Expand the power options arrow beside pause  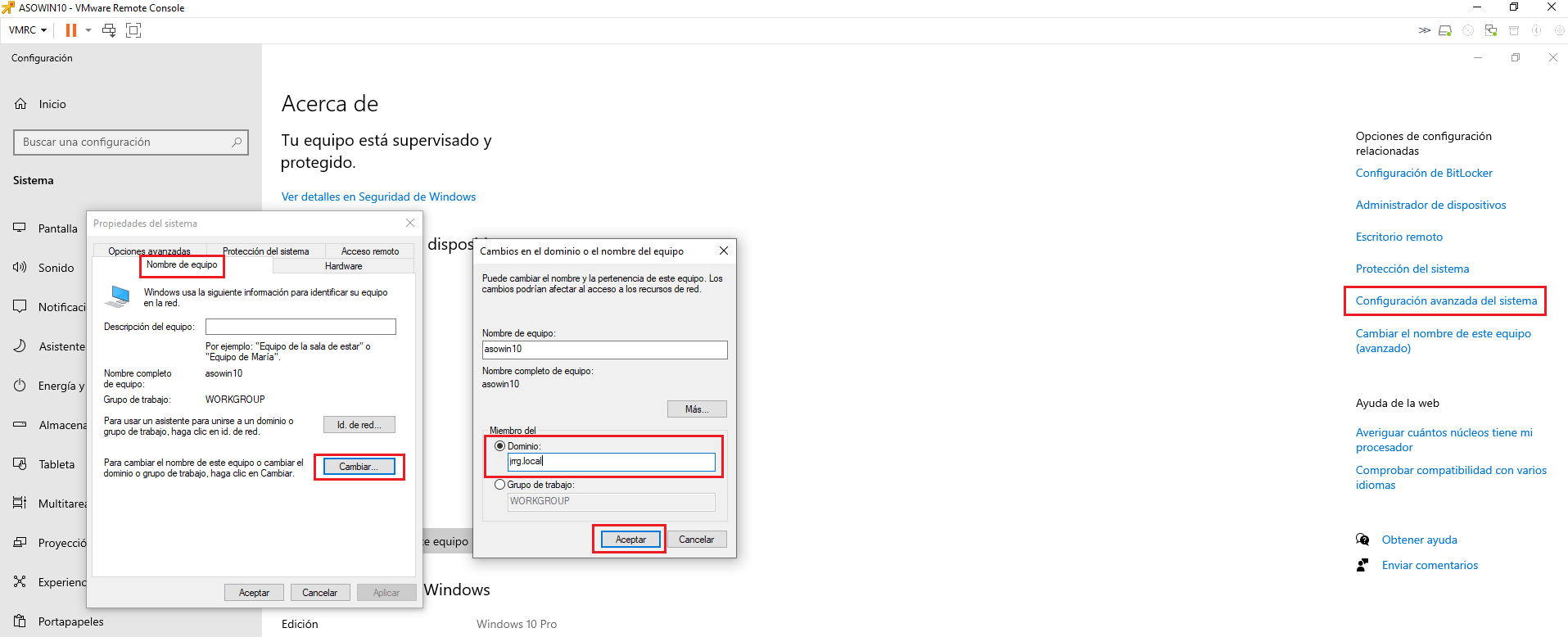pos(88,30)
